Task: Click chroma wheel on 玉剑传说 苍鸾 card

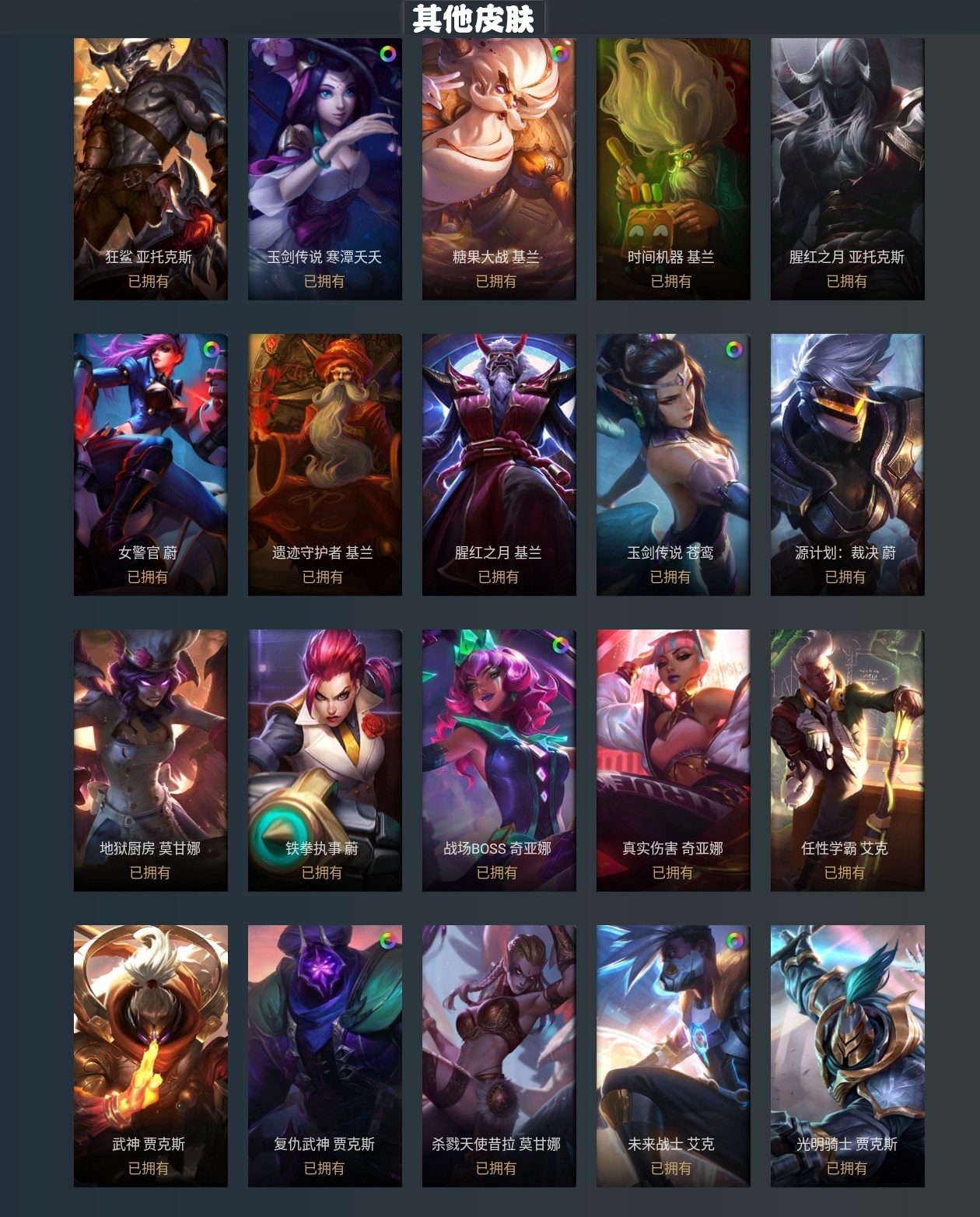Action: coord(733,349)
